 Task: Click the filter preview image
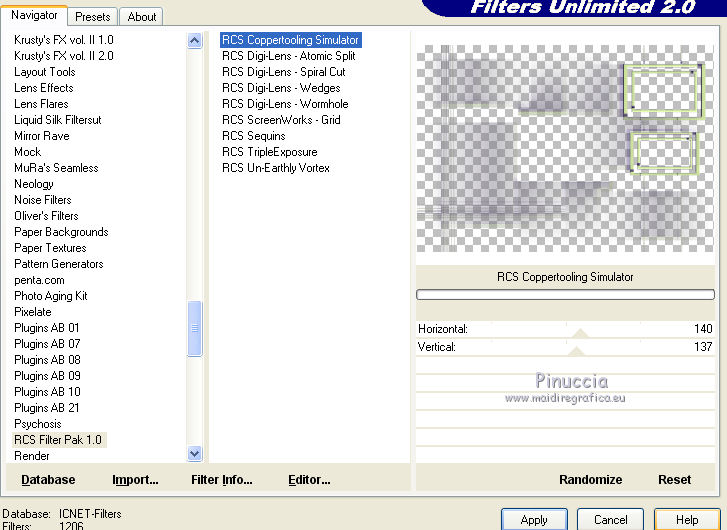click(565, 148)
